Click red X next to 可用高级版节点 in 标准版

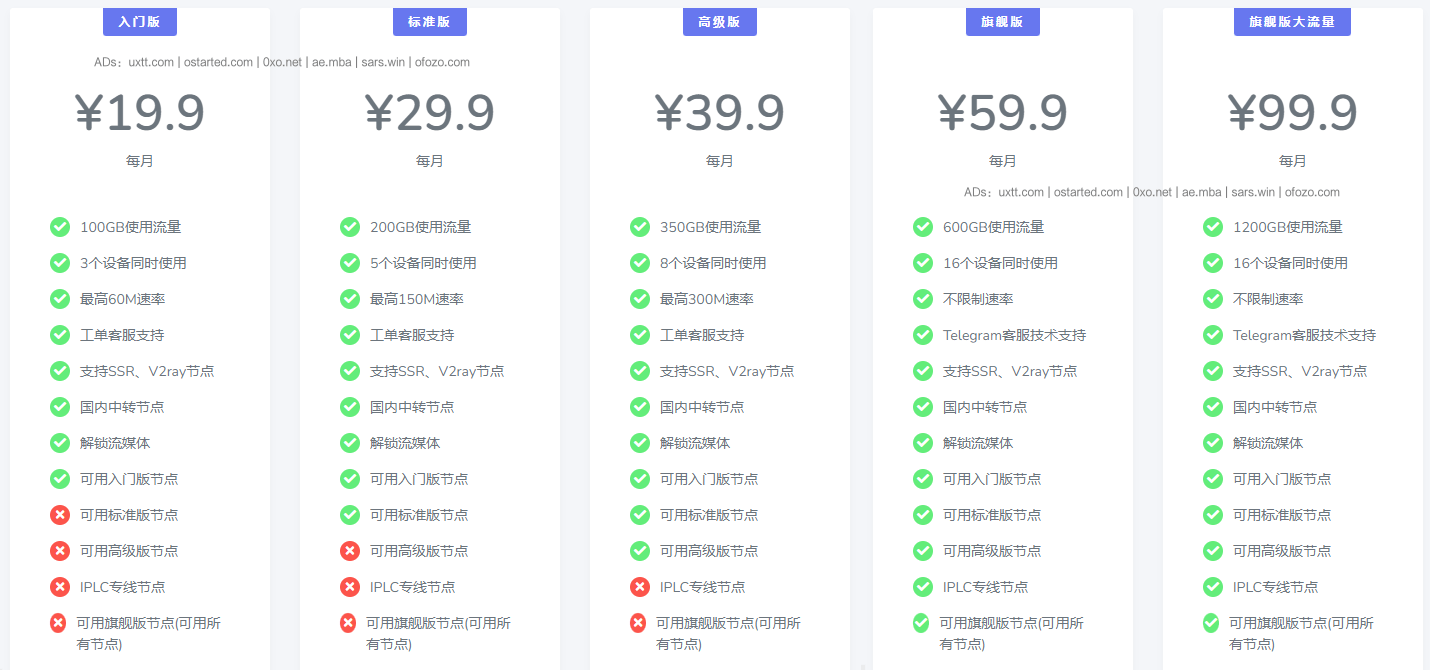[349, 551]
